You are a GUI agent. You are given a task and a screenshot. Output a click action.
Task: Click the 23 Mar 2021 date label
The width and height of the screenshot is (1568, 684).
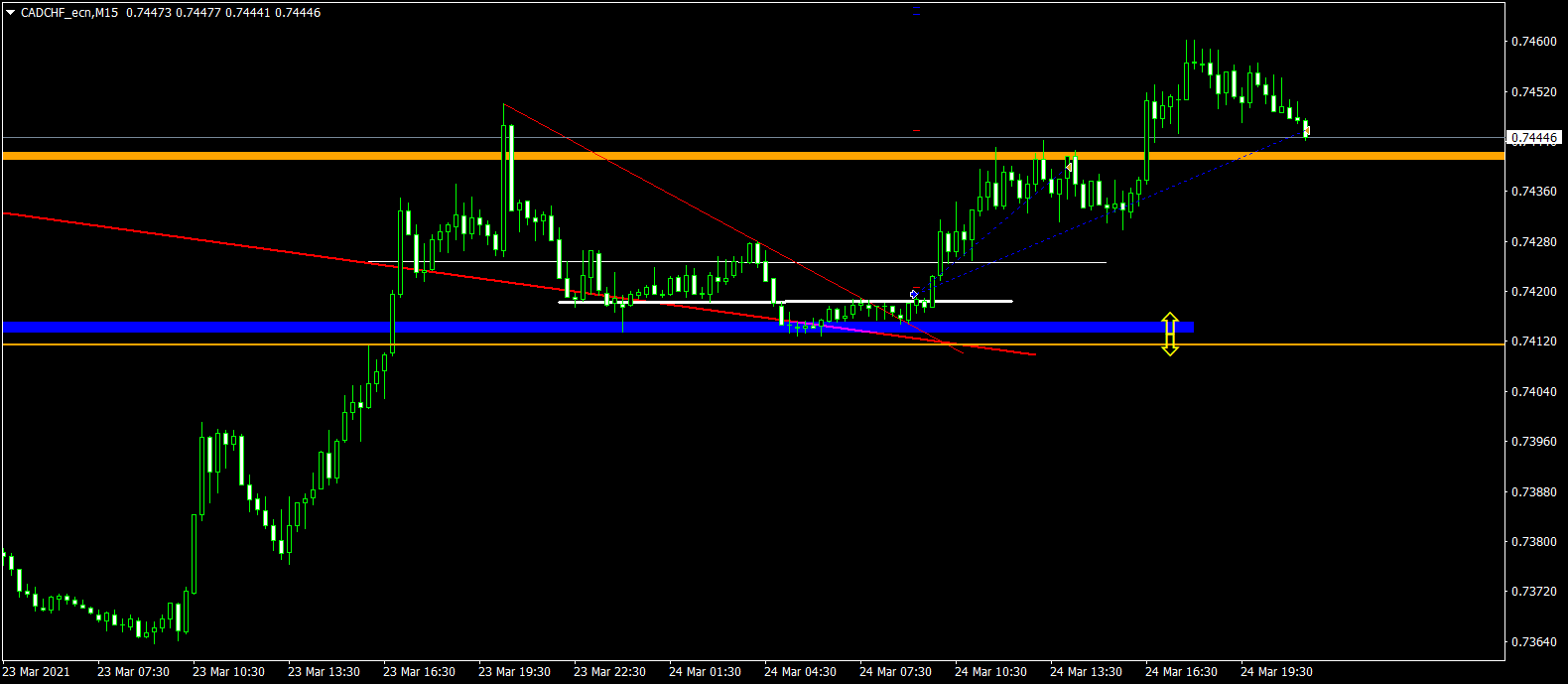click(x=37, y=672)
